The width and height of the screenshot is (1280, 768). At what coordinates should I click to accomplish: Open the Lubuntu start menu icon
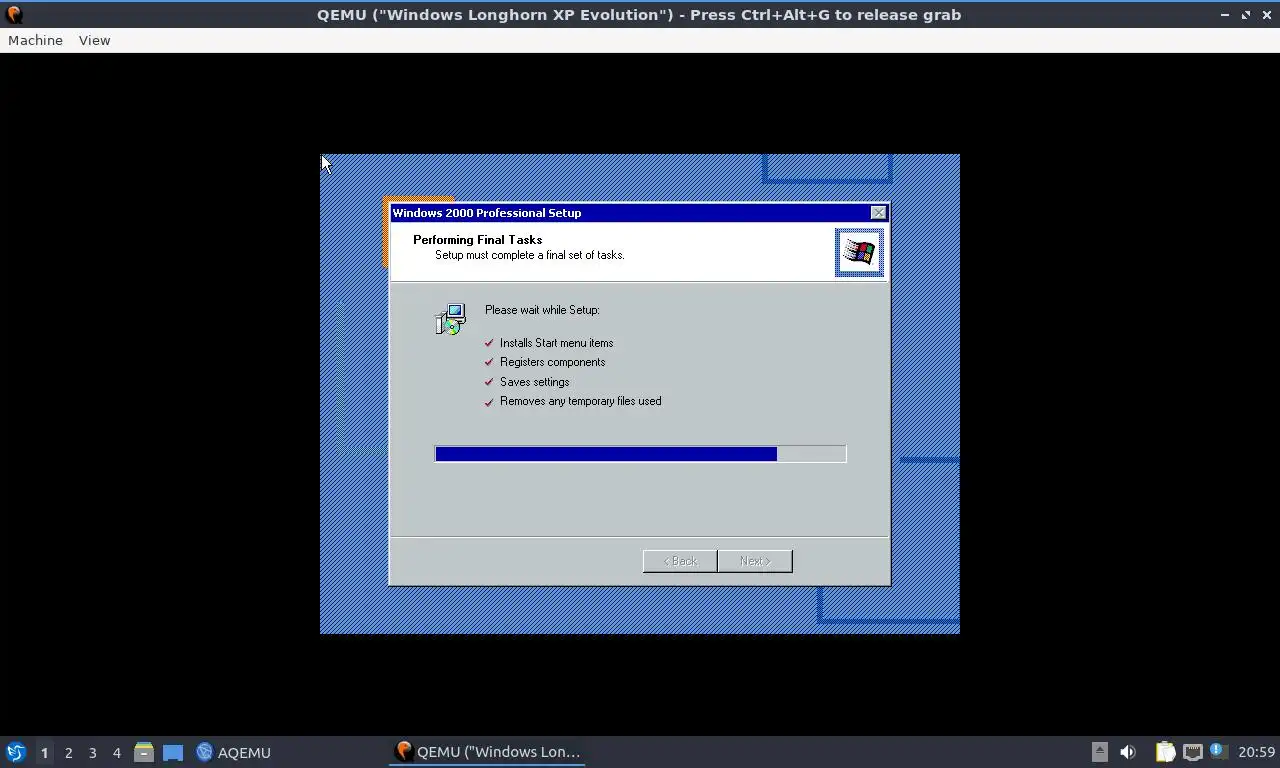(x=15, y=752)
